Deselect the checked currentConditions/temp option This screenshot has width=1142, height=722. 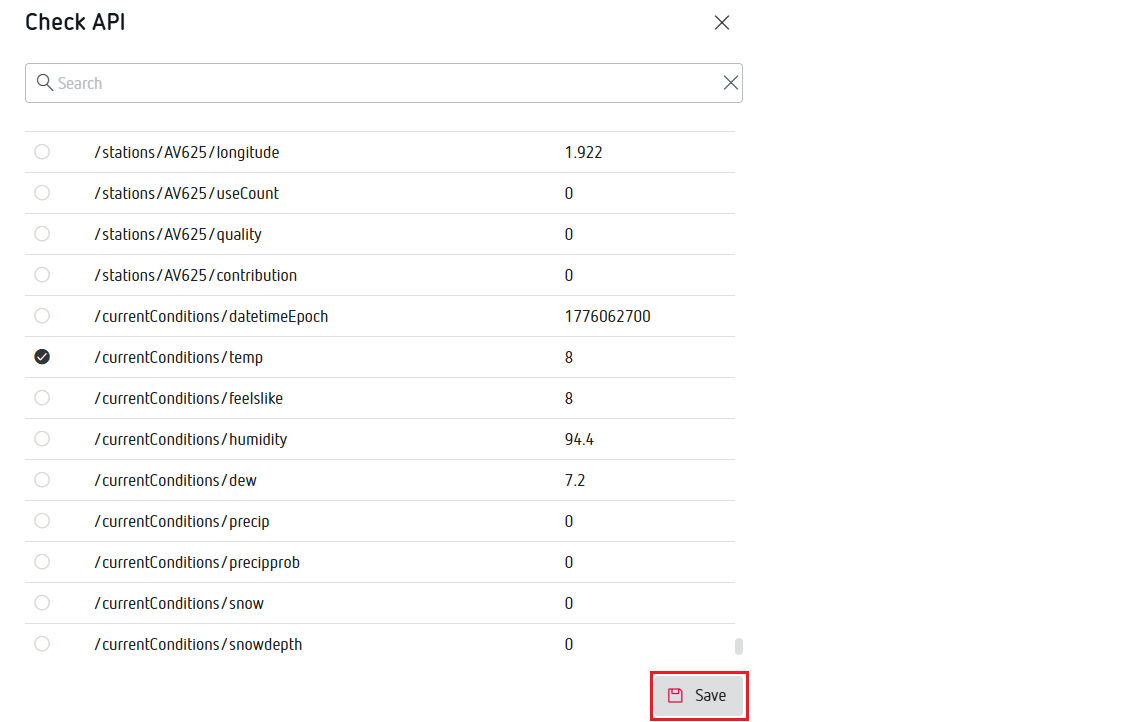pyautogui.click(x=42, y=357)
